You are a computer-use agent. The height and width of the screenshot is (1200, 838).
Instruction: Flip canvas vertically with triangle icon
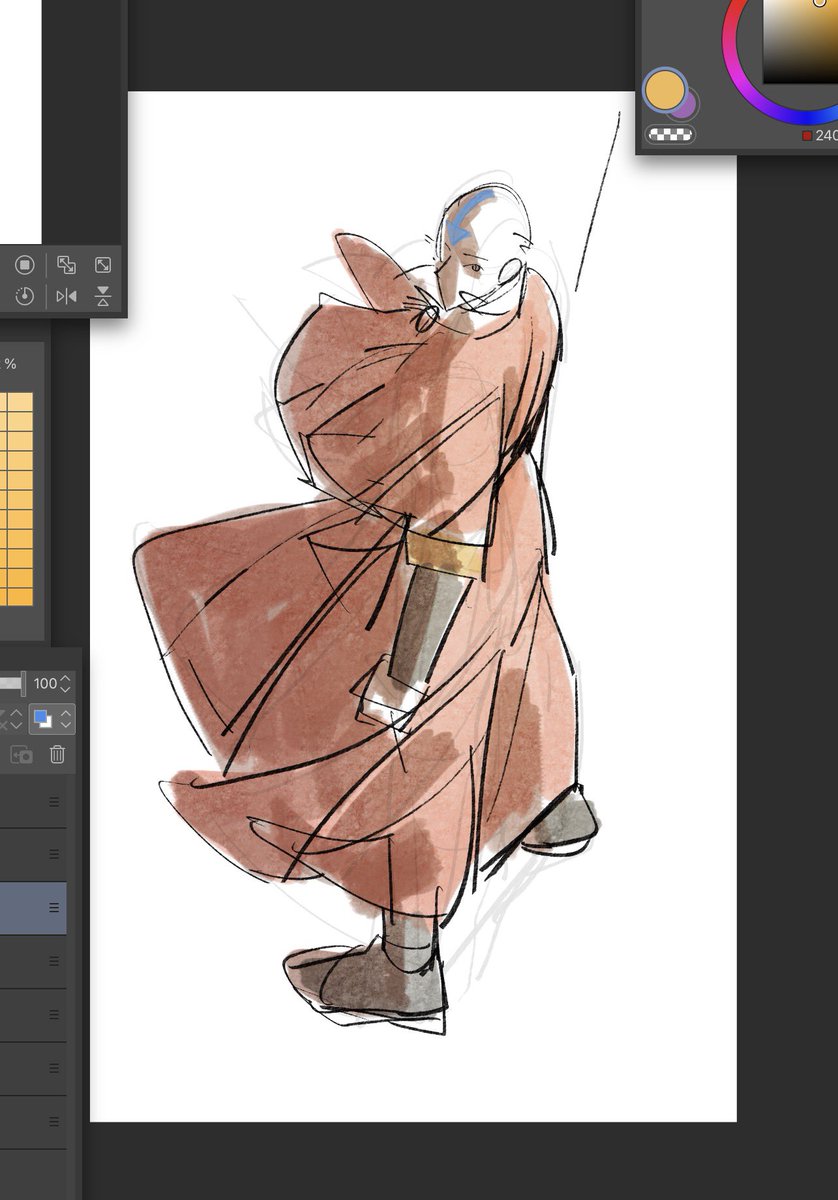click(x=103, y=296)
